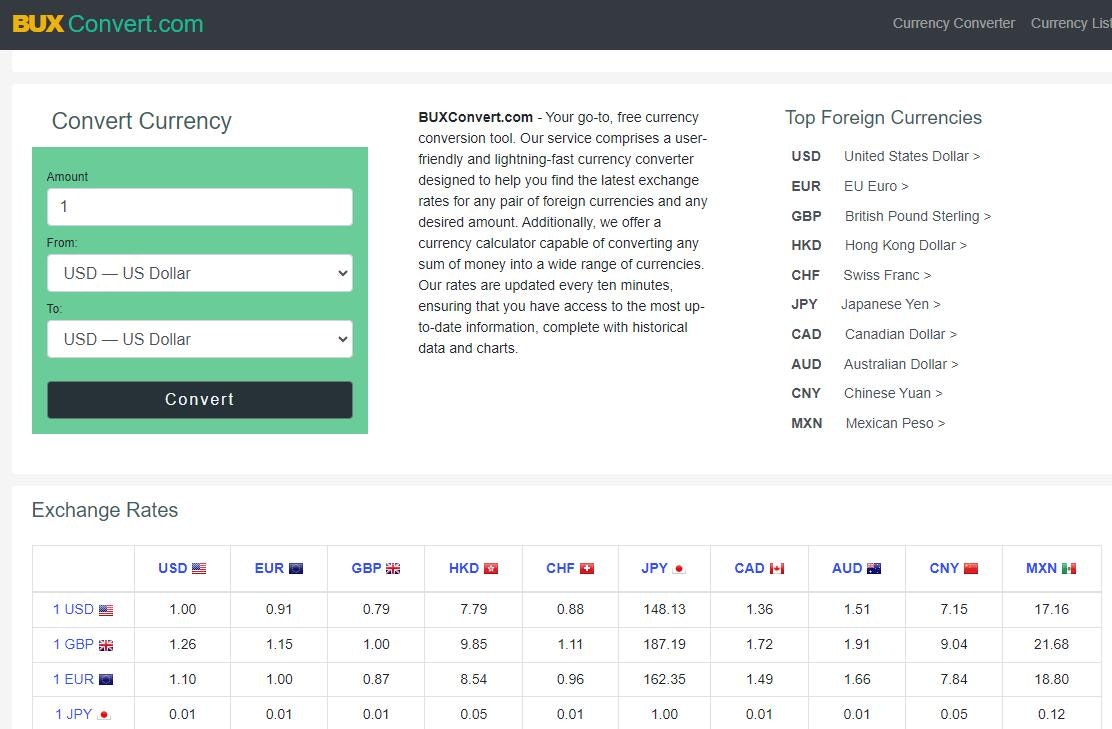
Task: Click USD column header link
Action: (x=172, y=568)
